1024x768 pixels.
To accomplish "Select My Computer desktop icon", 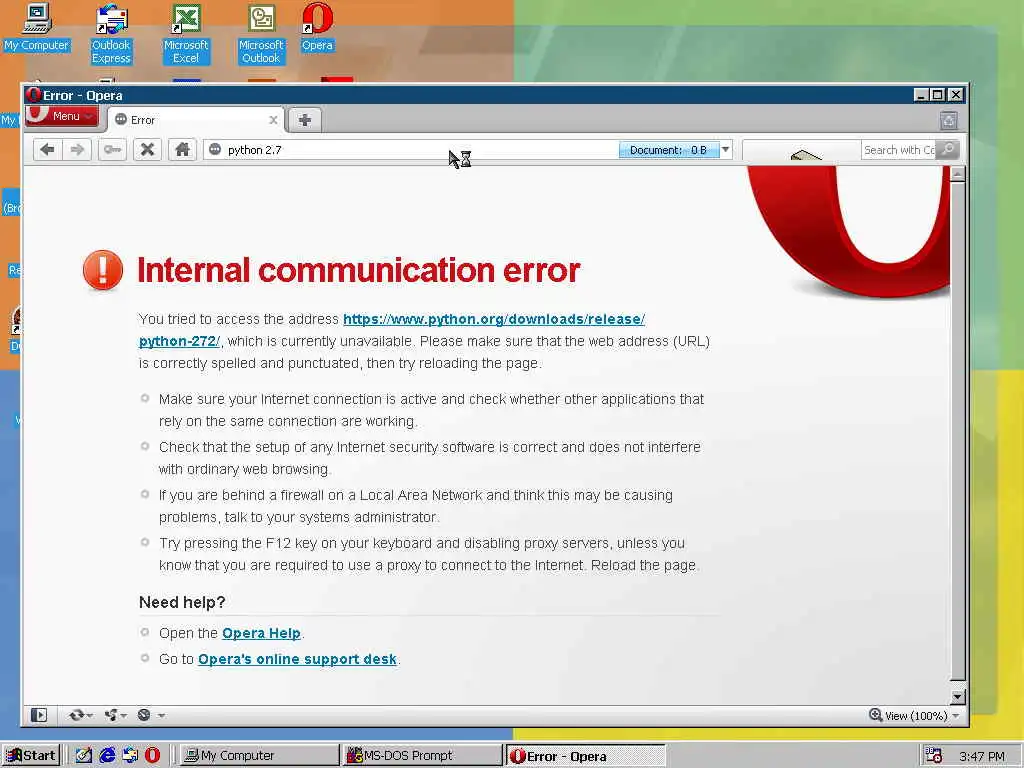I will [36, 28].
